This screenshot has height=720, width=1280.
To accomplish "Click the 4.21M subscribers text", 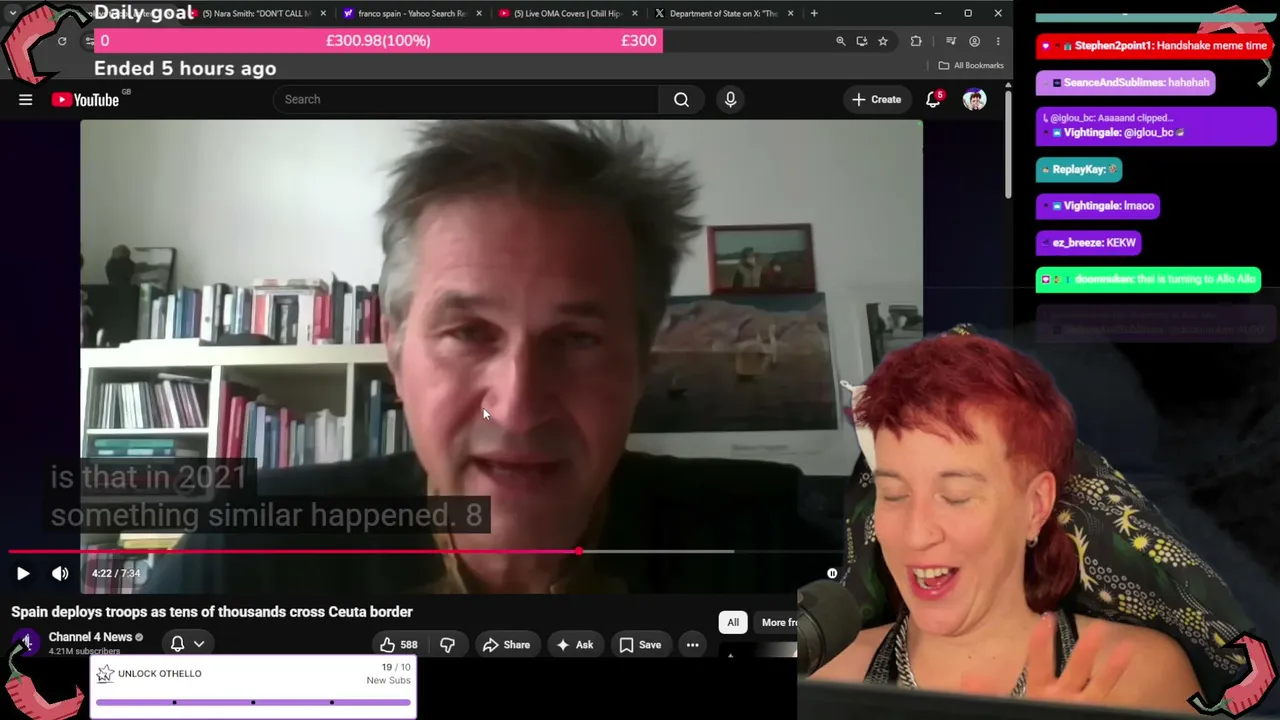I will tap(84, 651).
